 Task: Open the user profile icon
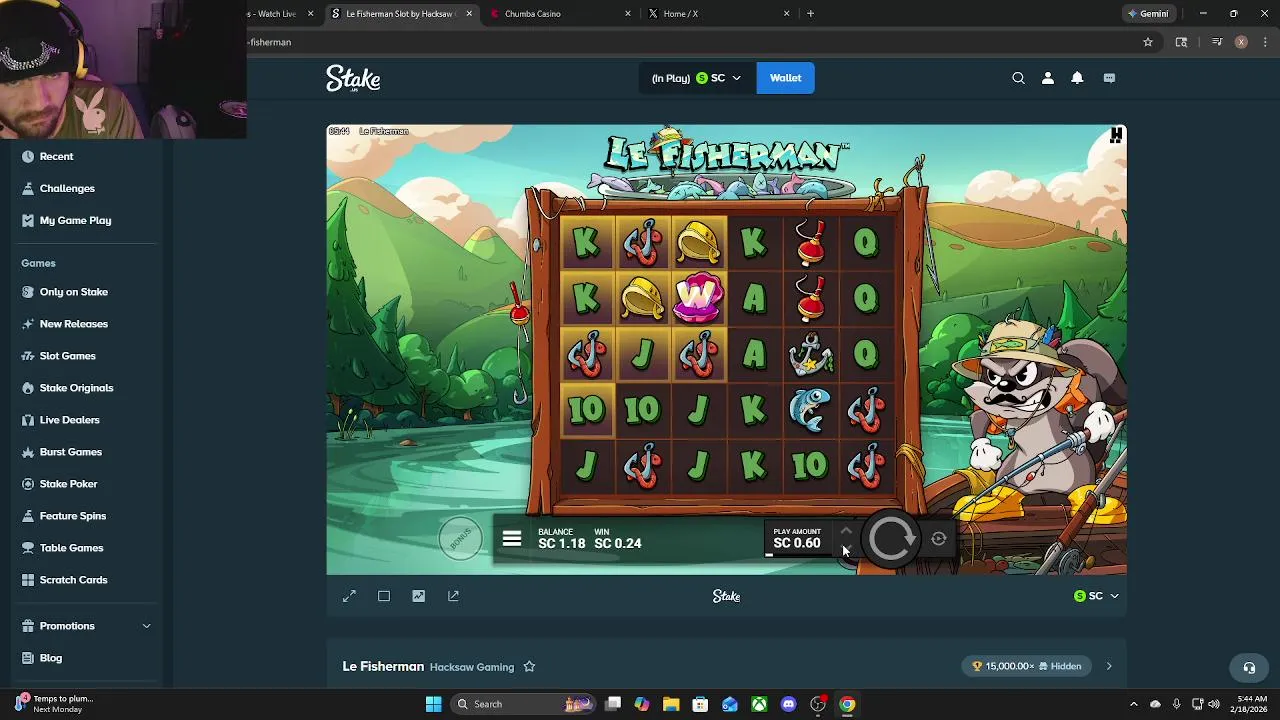point(1048,78)
